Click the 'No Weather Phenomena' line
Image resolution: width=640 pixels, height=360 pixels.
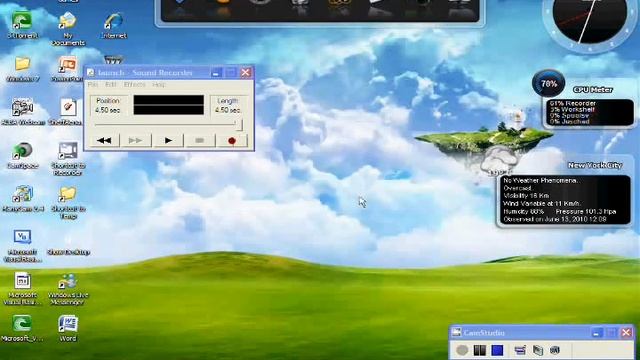coord(540,180)
